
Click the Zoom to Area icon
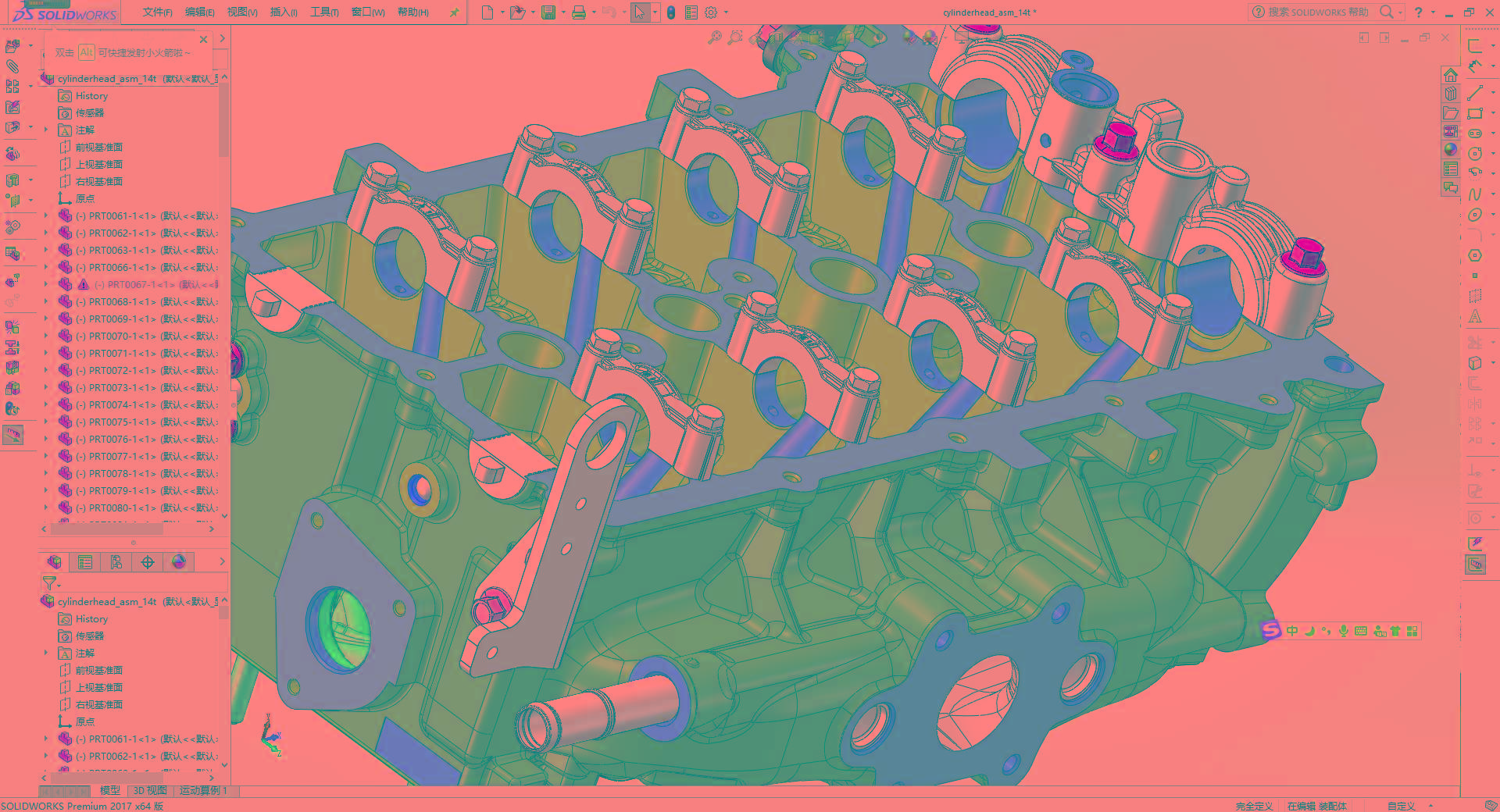pyautogui.click(x=735, y=37)
